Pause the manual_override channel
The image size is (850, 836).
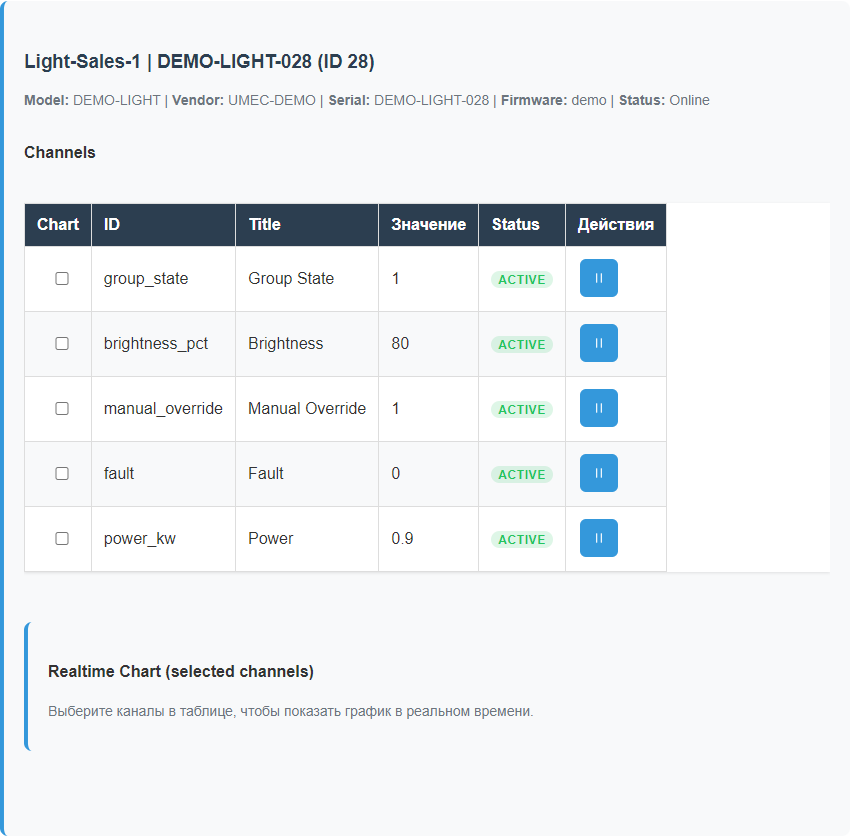[598, 408]
